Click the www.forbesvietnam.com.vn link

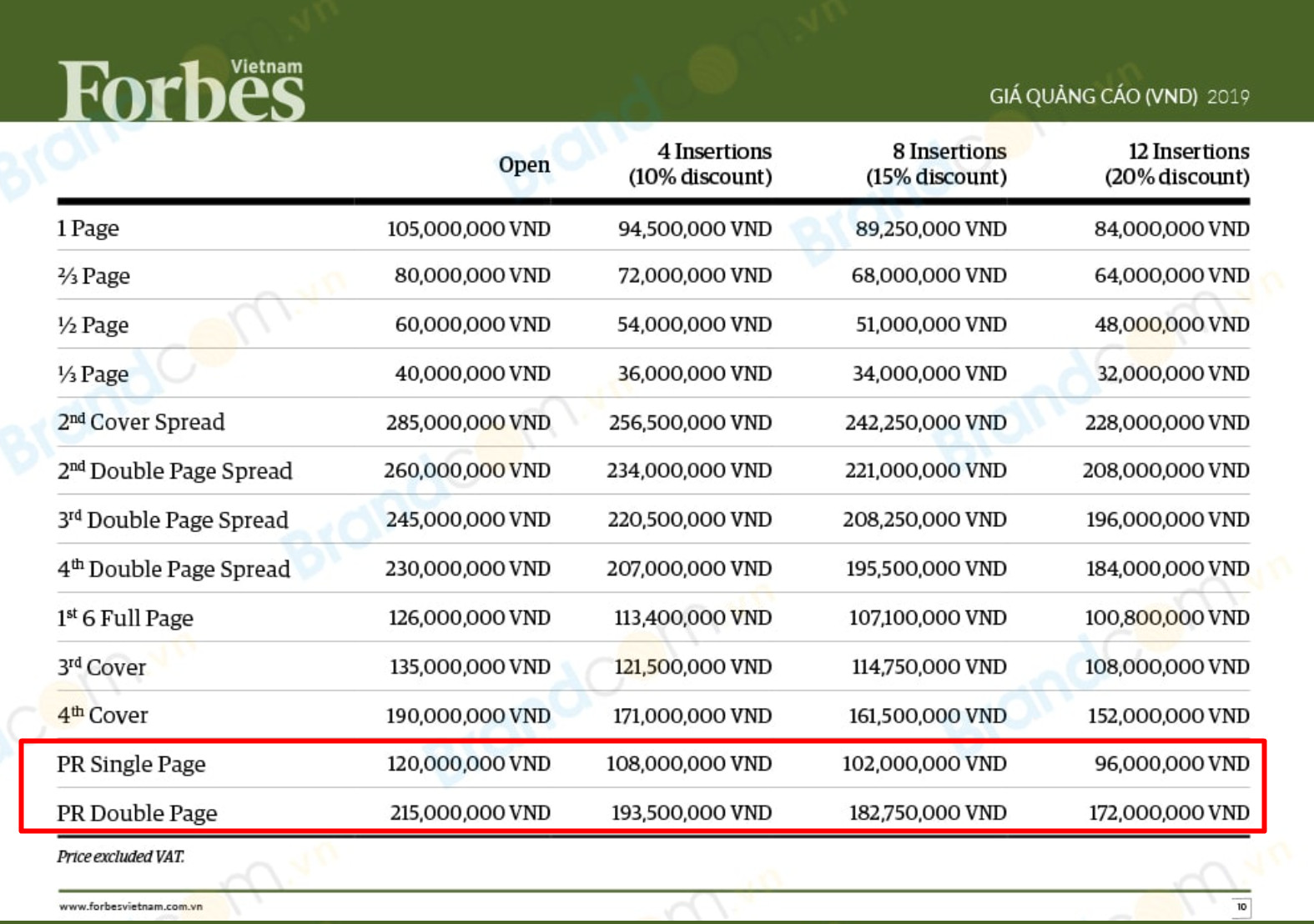coord(131,906)
